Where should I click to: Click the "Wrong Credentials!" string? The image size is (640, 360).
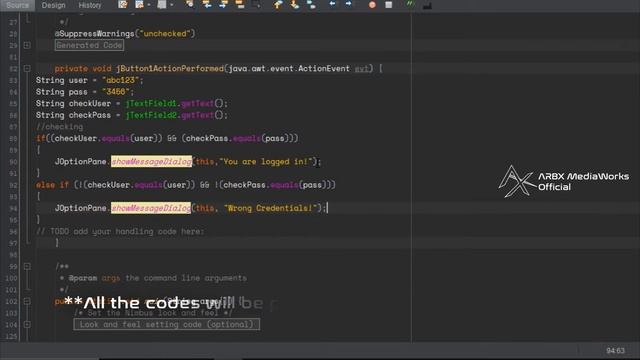click(271, 208)
